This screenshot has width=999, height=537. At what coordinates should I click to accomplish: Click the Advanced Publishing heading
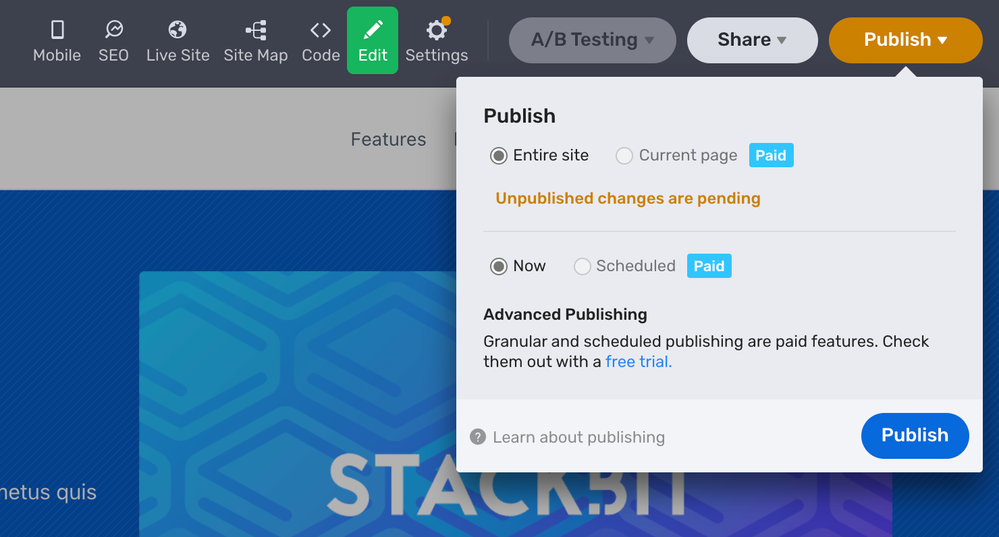point(565,315)
